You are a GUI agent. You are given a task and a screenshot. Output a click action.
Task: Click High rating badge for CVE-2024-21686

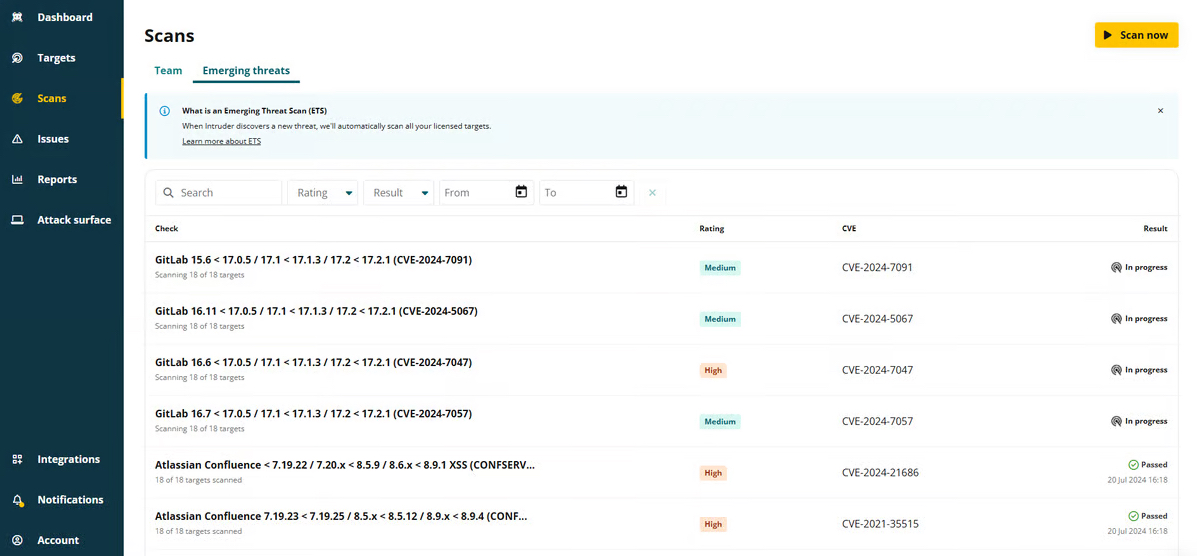pos(713,473)
